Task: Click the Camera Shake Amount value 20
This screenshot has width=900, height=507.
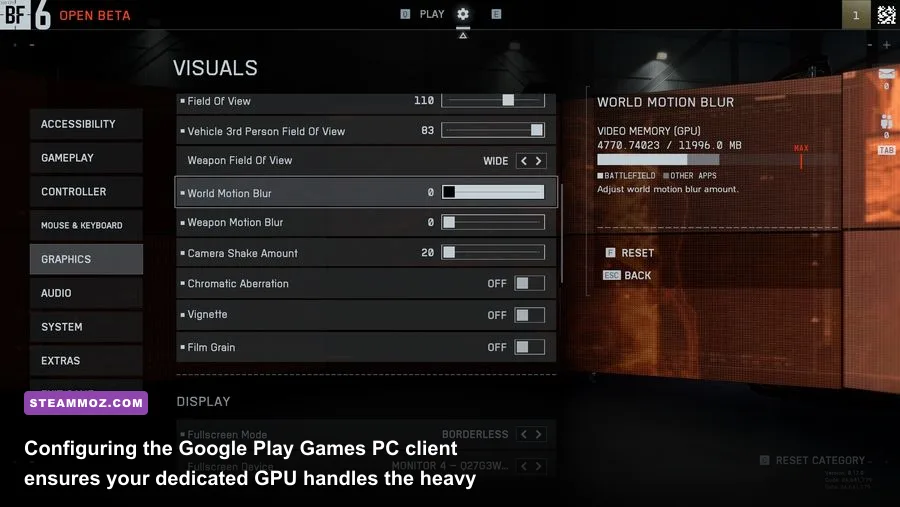Action: 428,253
